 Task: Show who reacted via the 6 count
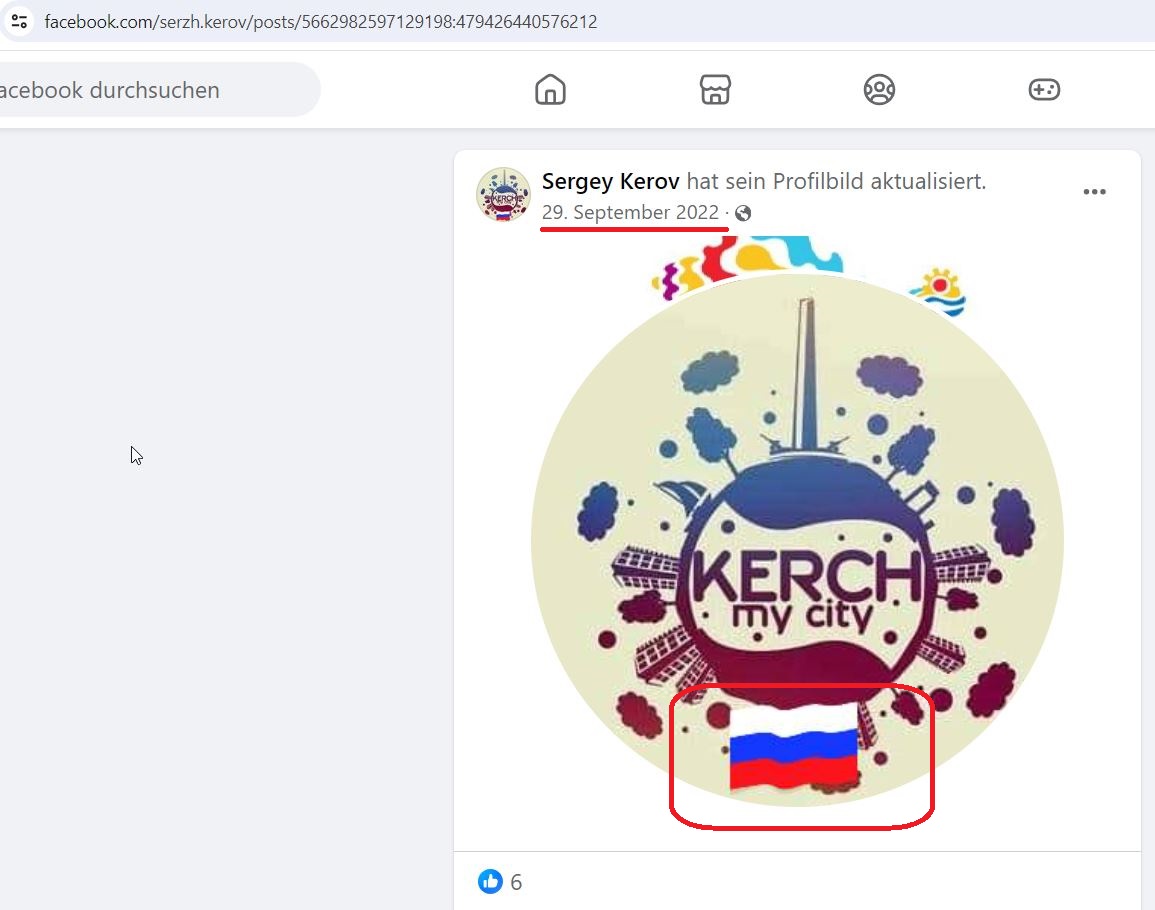point(516,882)
